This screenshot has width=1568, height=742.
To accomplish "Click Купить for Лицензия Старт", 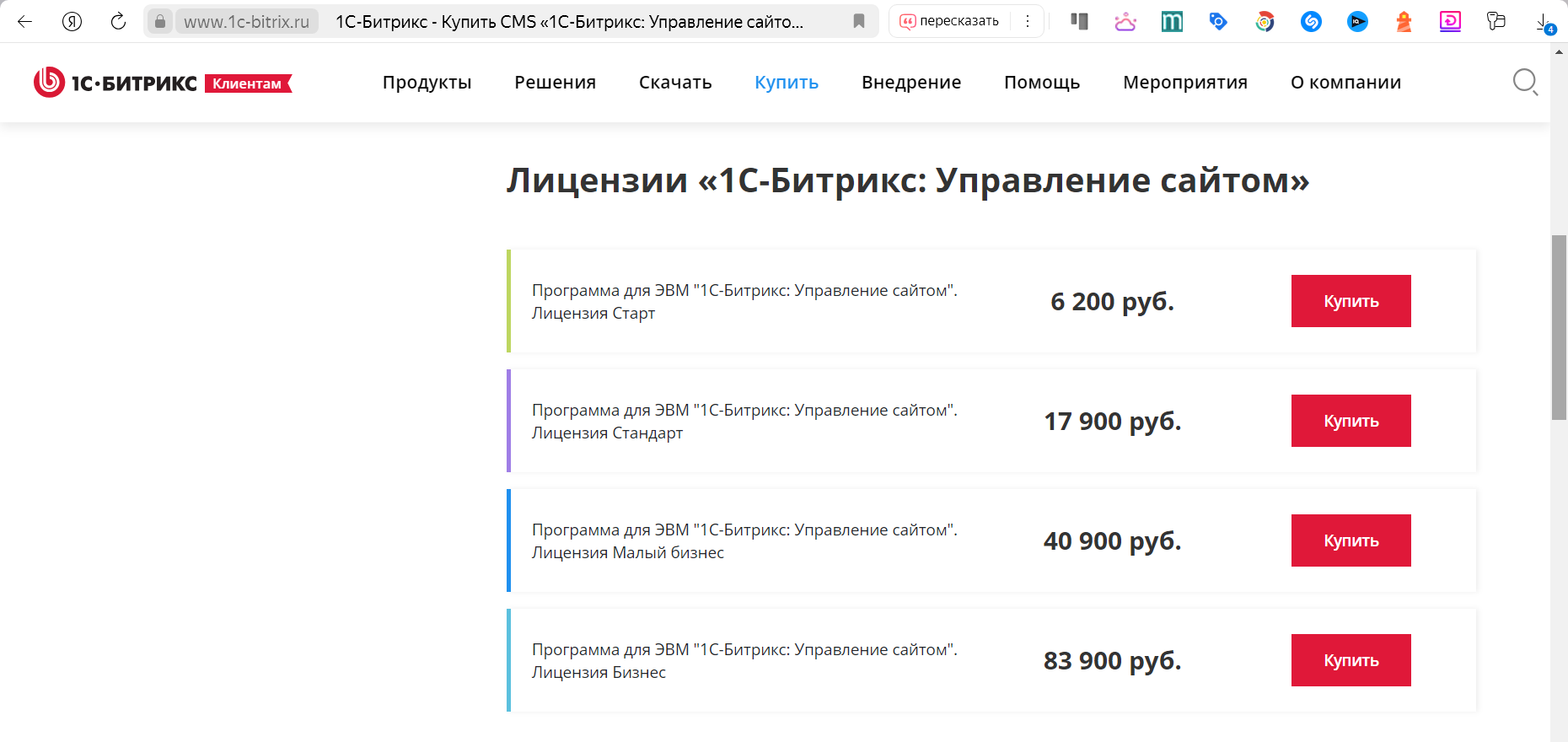I will tap(1351, 301).
